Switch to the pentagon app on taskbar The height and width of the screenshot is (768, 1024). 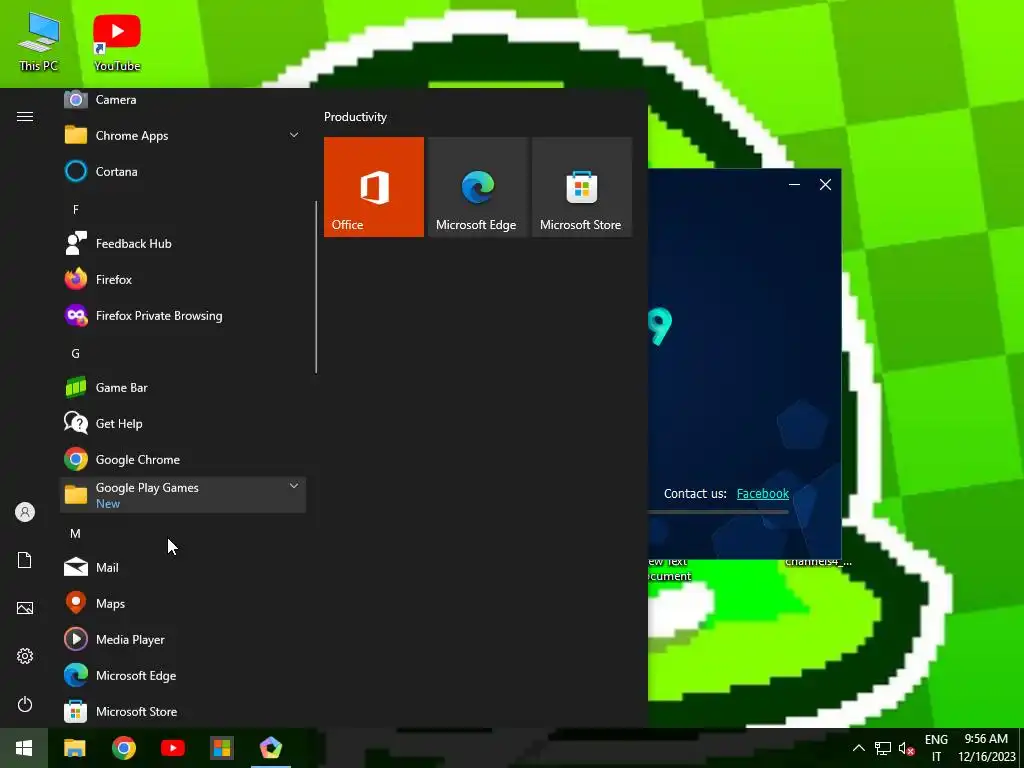270,748
